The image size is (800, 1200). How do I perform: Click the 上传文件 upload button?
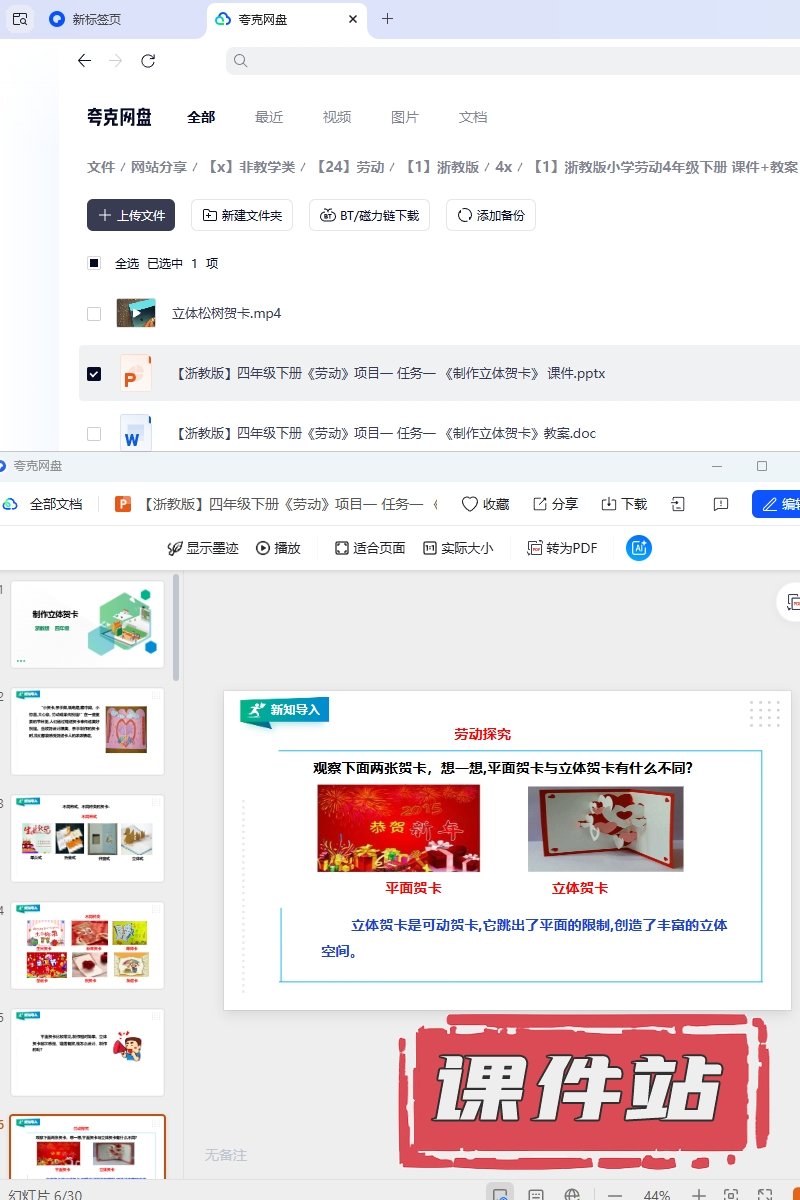131,215
